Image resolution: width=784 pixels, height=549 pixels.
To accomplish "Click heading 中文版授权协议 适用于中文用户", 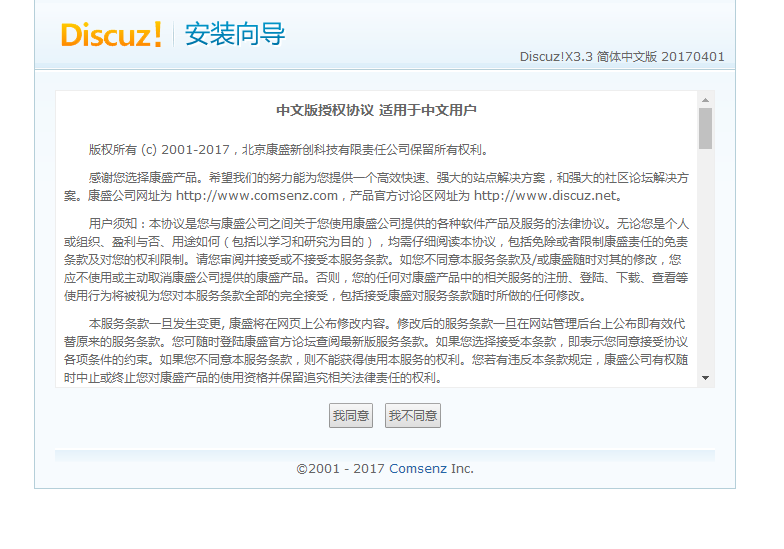I will 376,110.
